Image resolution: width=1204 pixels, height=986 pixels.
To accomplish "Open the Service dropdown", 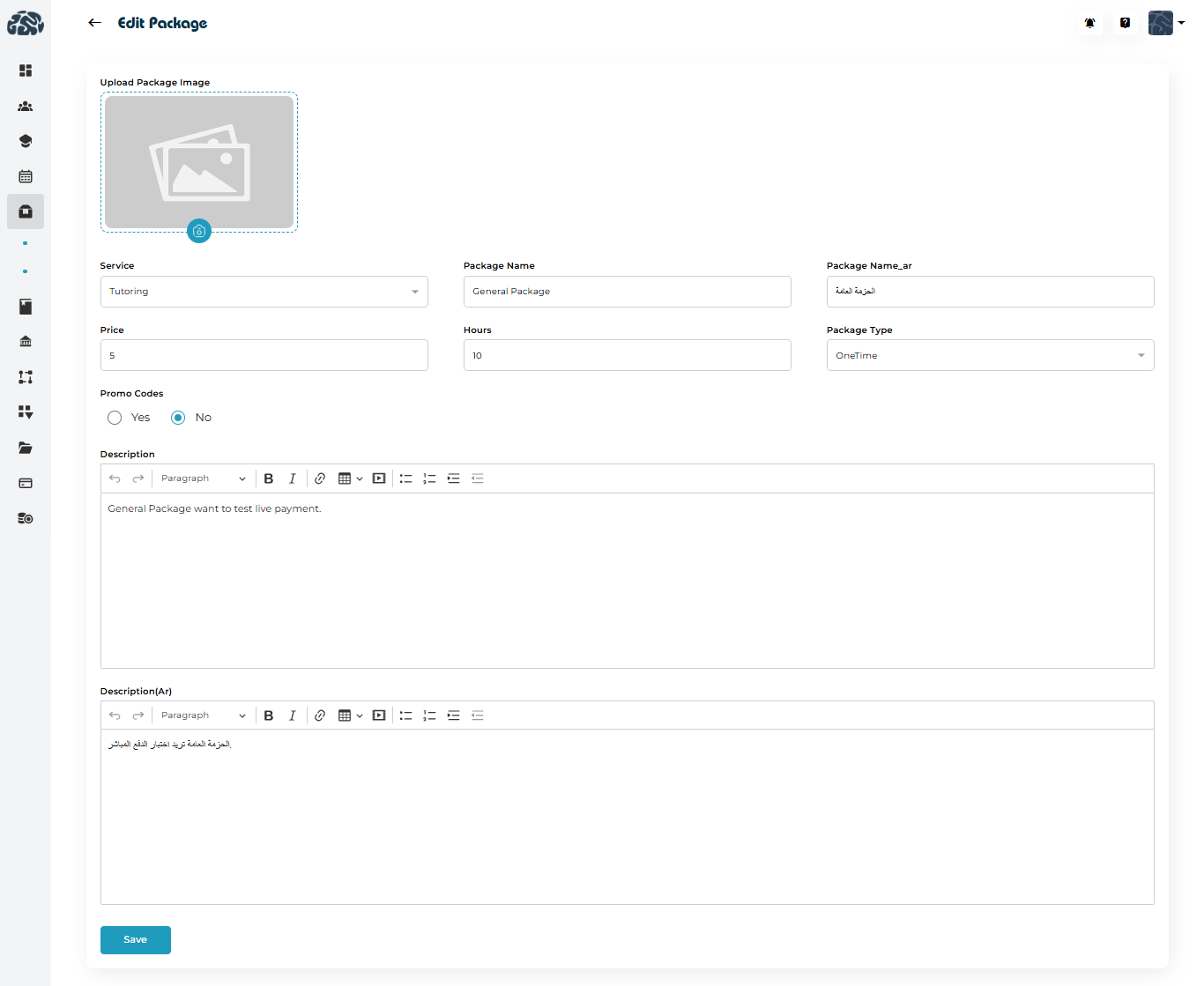I will (x=264, y=292).
